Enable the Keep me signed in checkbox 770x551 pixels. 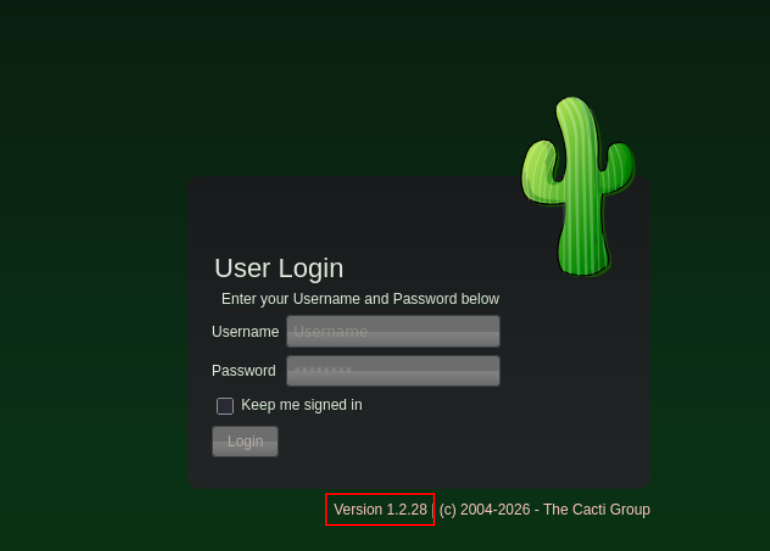(225, 406)
